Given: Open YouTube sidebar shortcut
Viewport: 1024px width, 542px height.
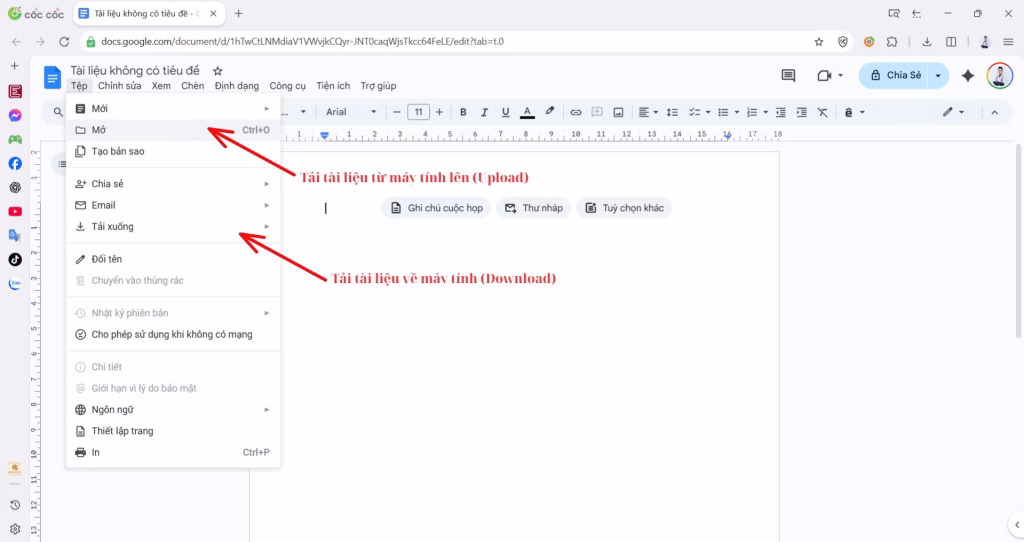Looking at the screenshot, I should click(15, 212).
